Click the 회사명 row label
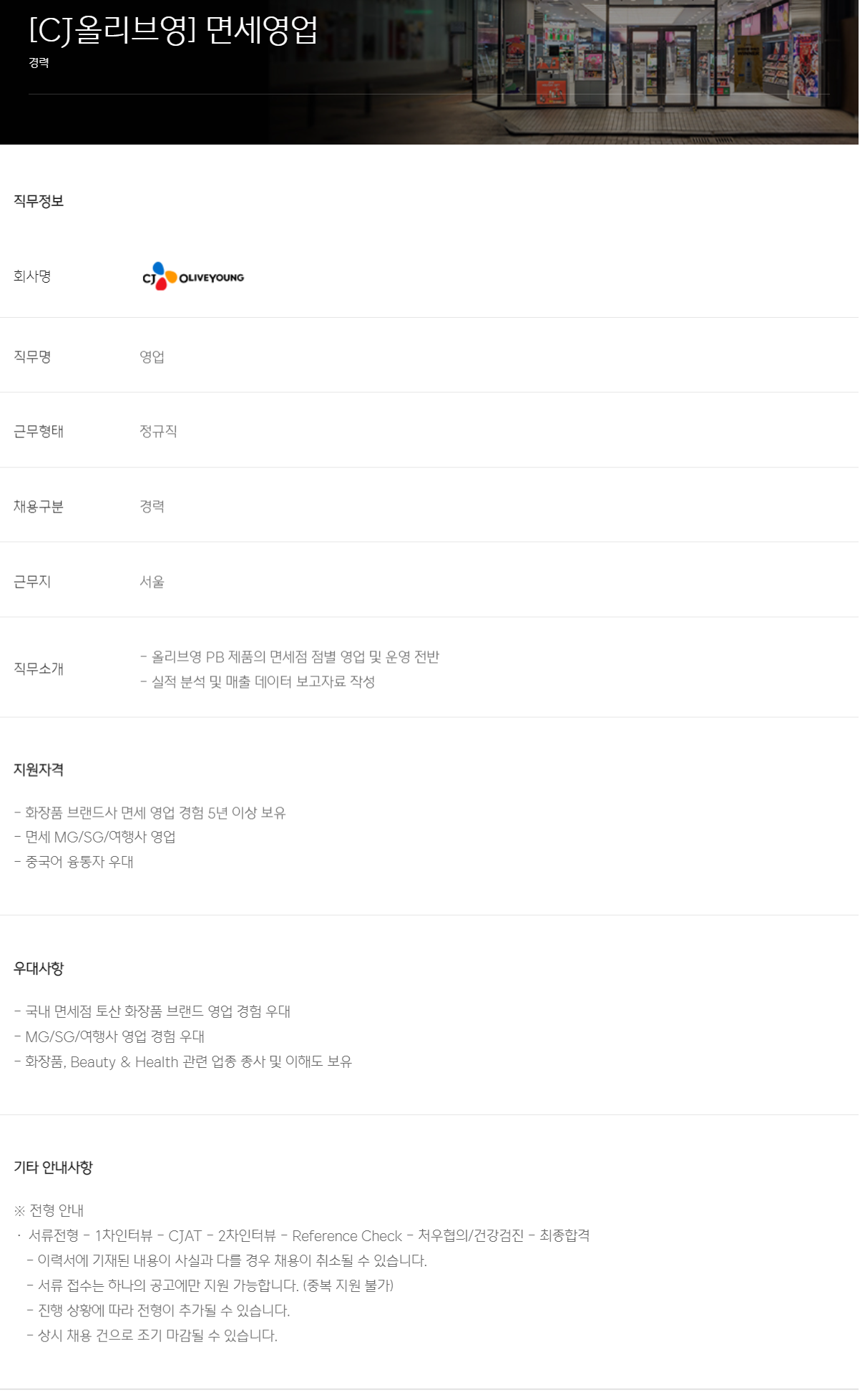 click(32, 276)
